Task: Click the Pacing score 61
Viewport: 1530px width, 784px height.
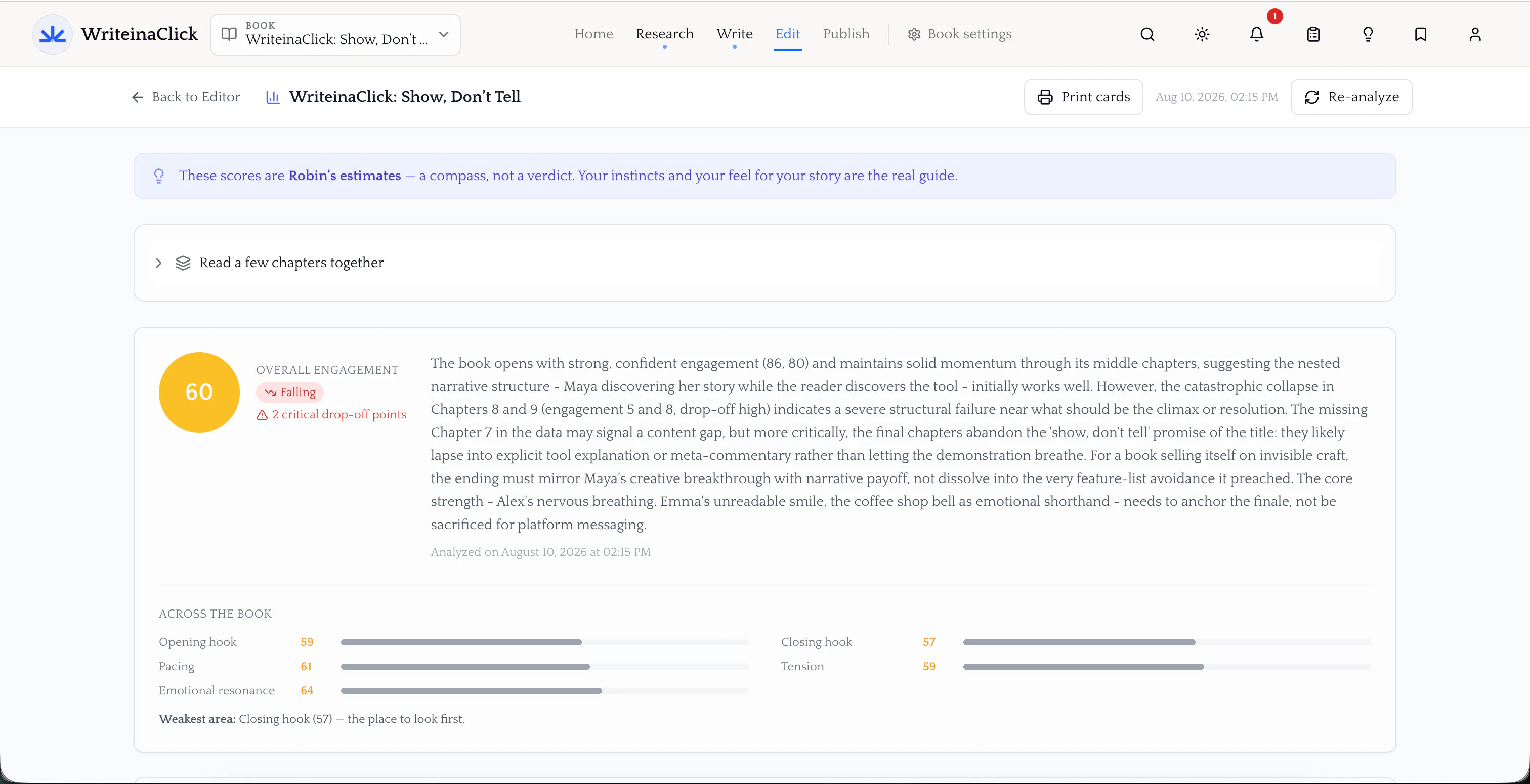Action: (306, 667)
